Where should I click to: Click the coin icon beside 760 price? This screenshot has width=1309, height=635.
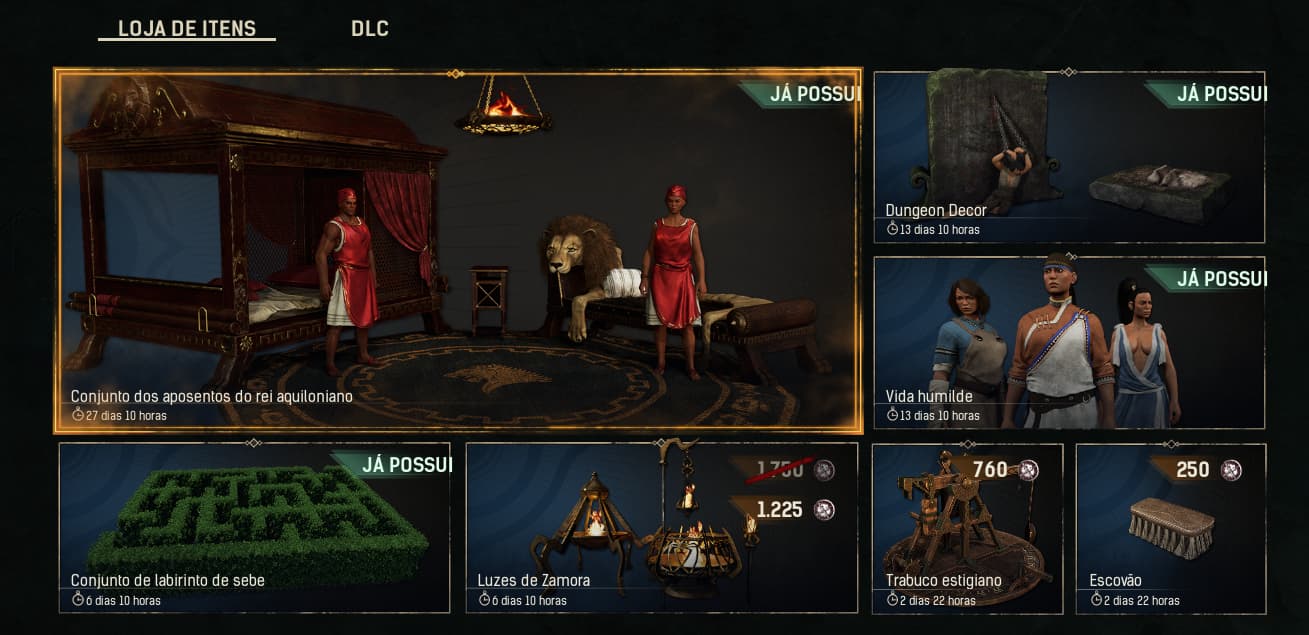coord(1028,470)
